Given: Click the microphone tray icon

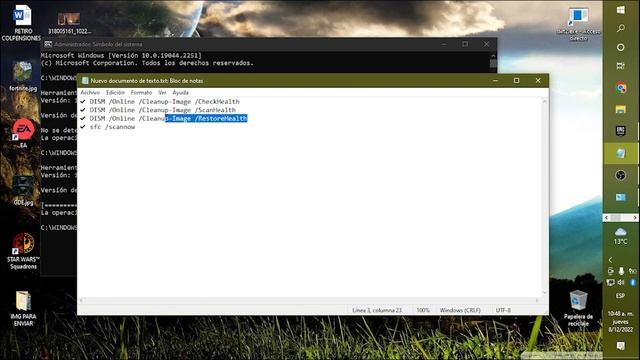Looking at the screenshot, I should point(621,271).
